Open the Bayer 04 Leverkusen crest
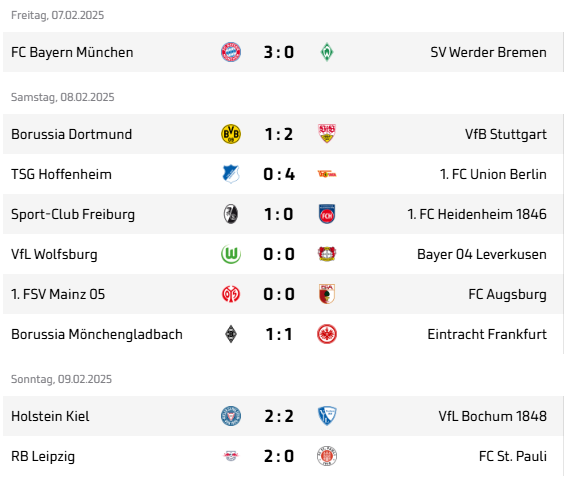 327,254
